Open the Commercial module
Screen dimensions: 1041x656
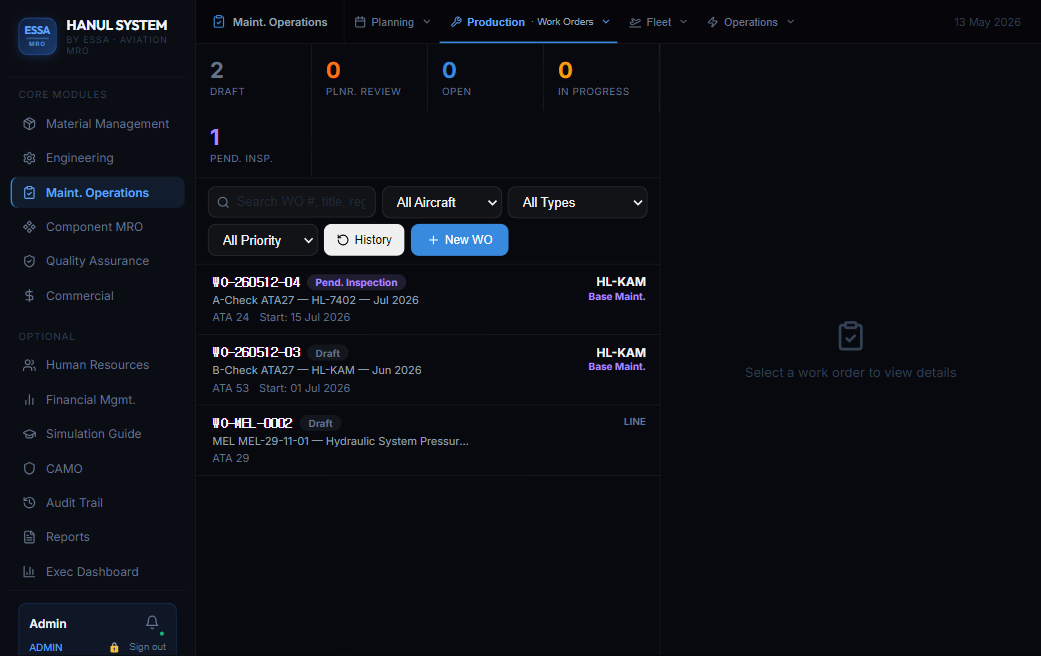click(x=98, y=296)
